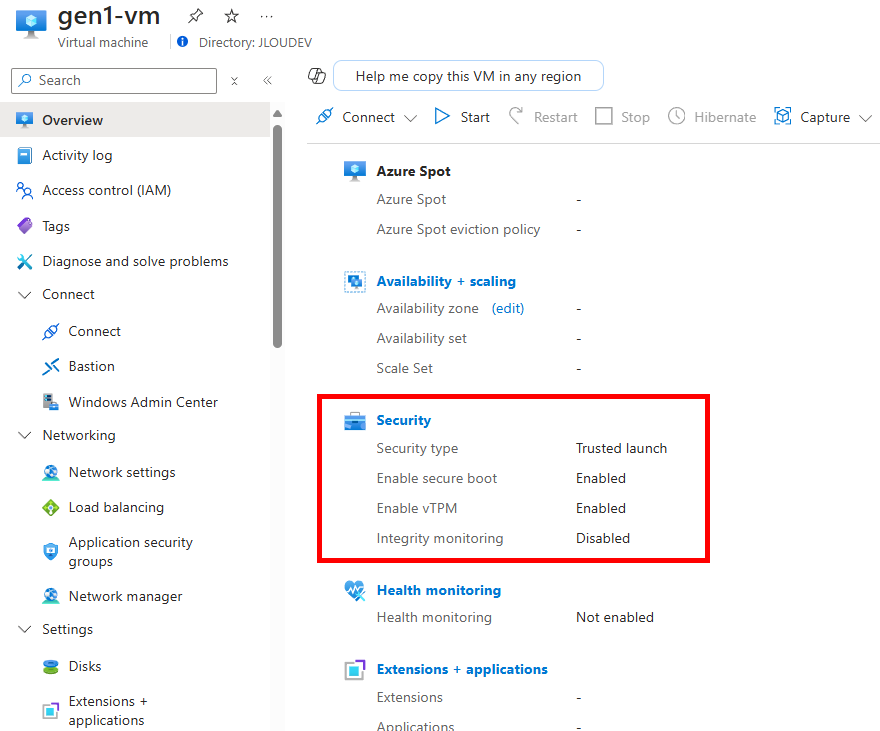Select the 'Not enabled' health monitoring value
The height and width of the screenshot is (731, 880).
[615, 617]
